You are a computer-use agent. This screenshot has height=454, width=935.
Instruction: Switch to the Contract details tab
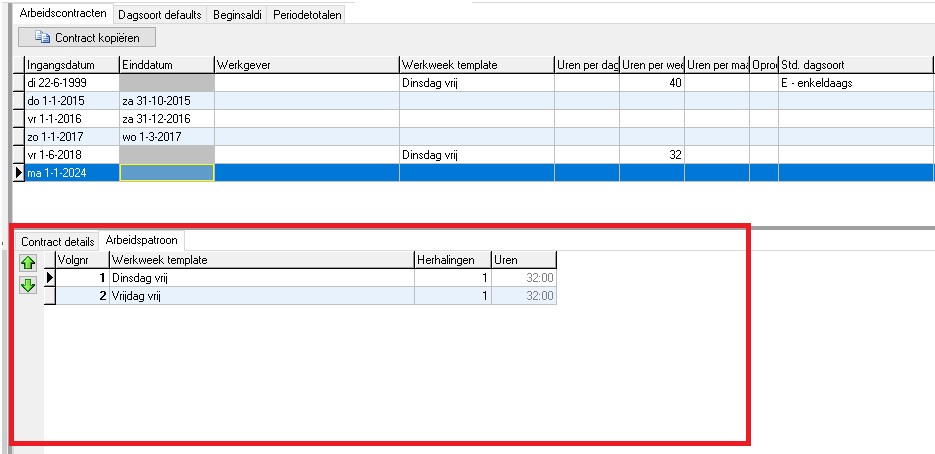coord(58,241)
